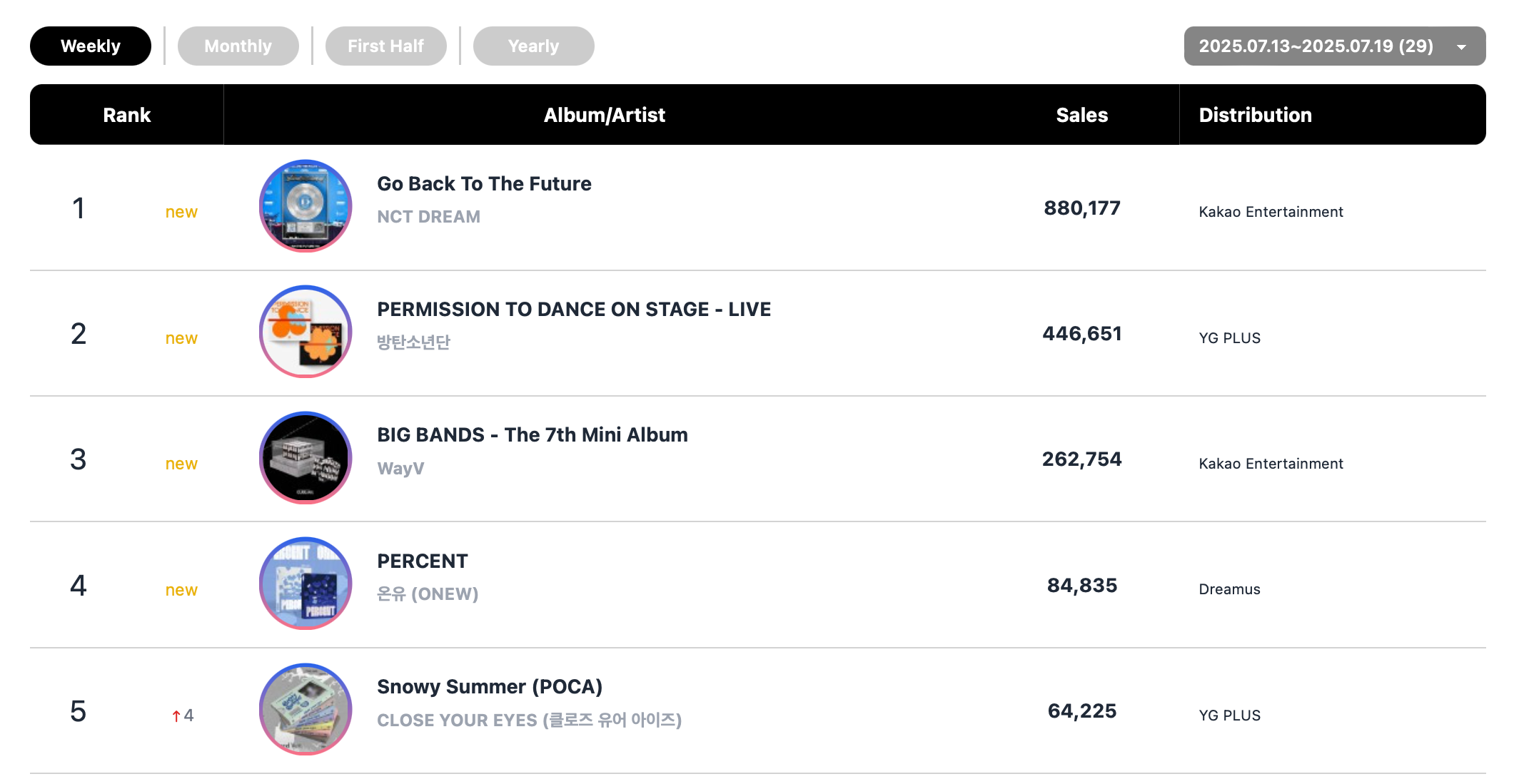1519x784 pixels.
Task: Open BIG BANDS - The 7th Mini Album
Action: (x=533, y=435)
